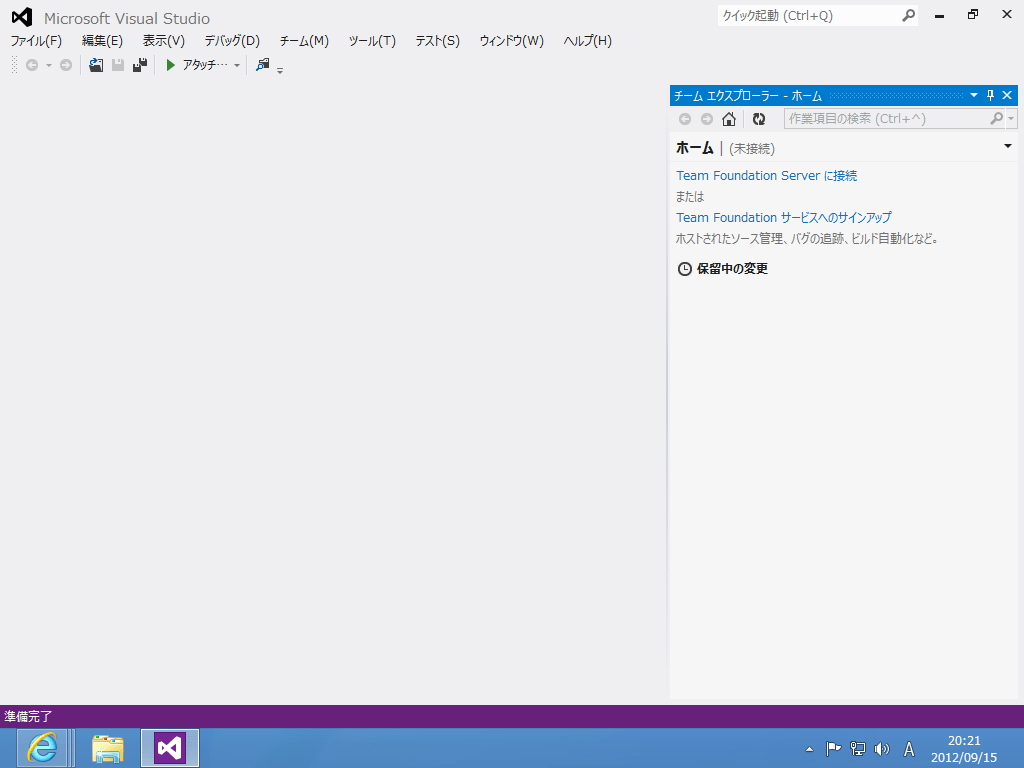Click the Find in Files toolbar icon

coord(263,65)
